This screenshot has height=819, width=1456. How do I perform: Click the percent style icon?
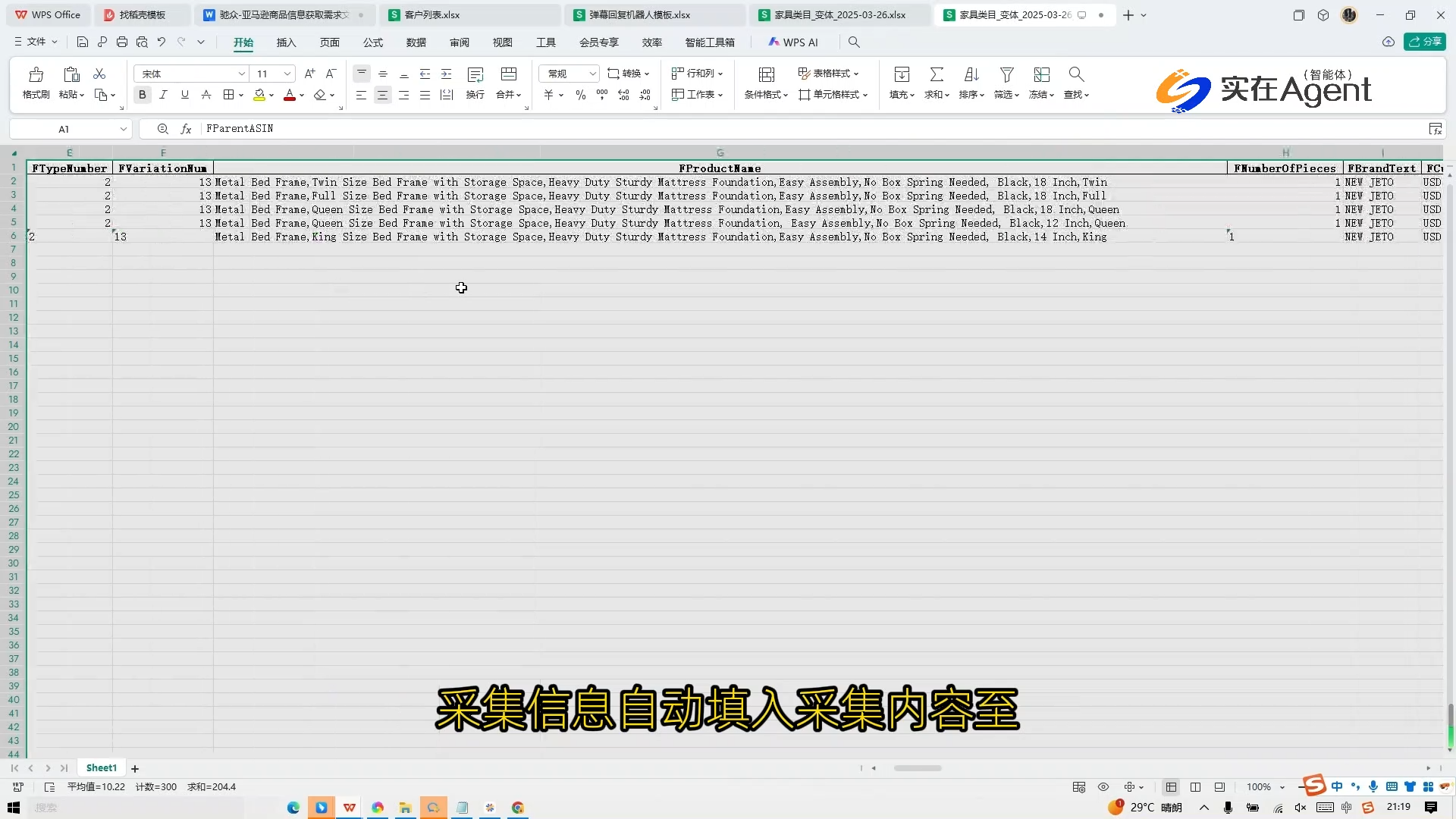[580, 95]
